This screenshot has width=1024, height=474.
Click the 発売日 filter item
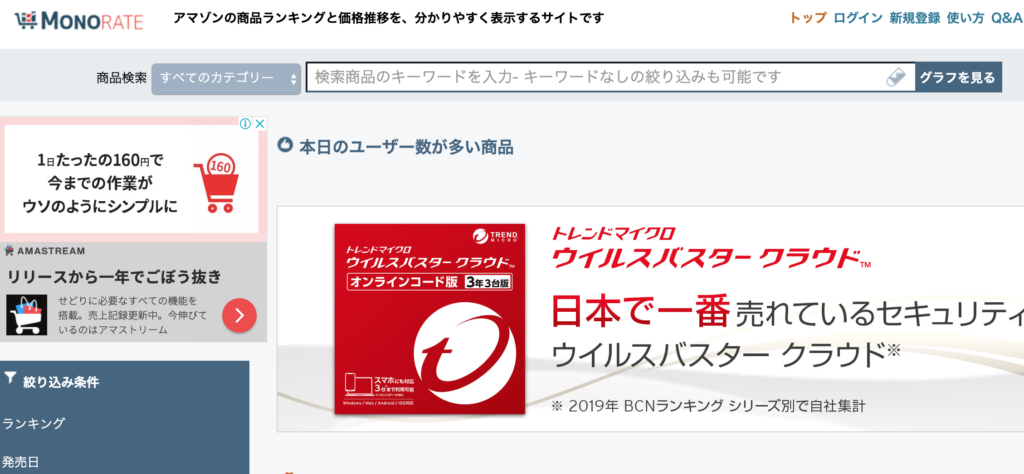(x=20, y=462)
